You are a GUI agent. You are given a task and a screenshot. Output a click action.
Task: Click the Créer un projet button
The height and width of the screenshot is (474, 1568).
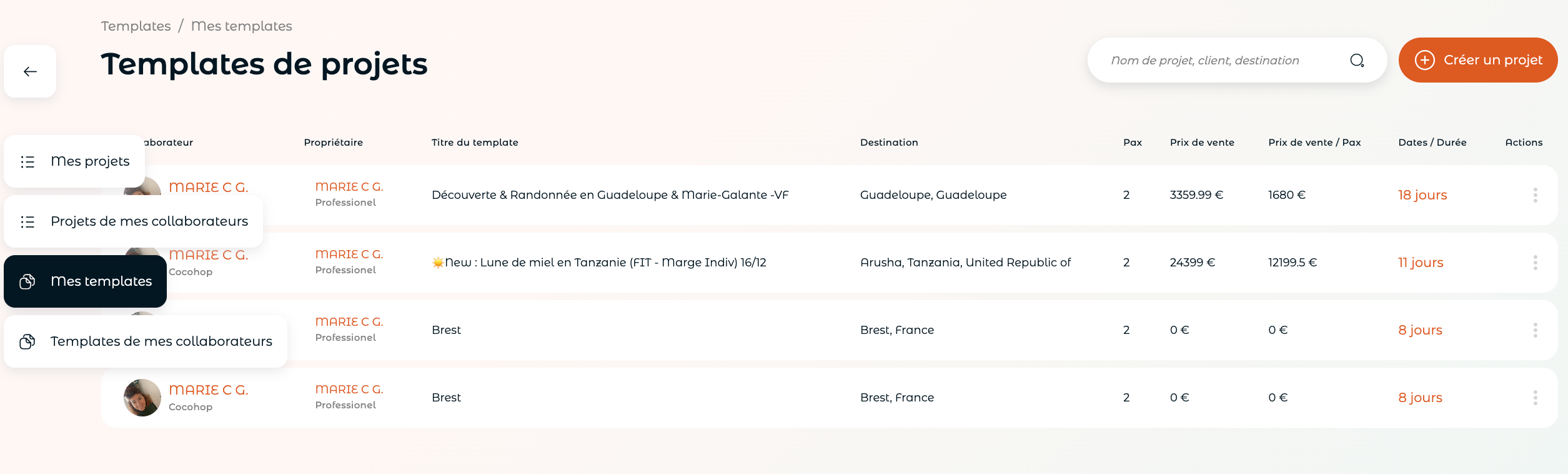pyautogui.click(x=1477, y=60)
